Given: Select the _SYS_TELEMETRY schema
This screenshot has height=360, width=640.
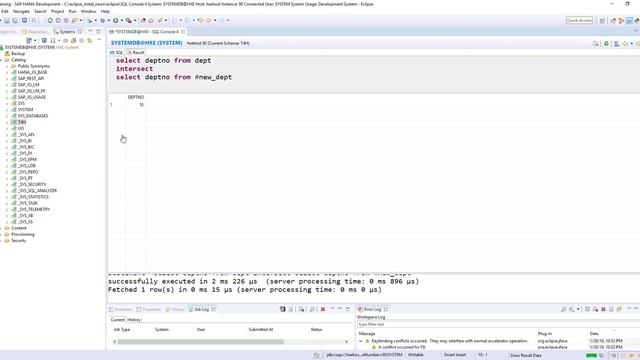Looking at the screenshot, I should [34, 209].
